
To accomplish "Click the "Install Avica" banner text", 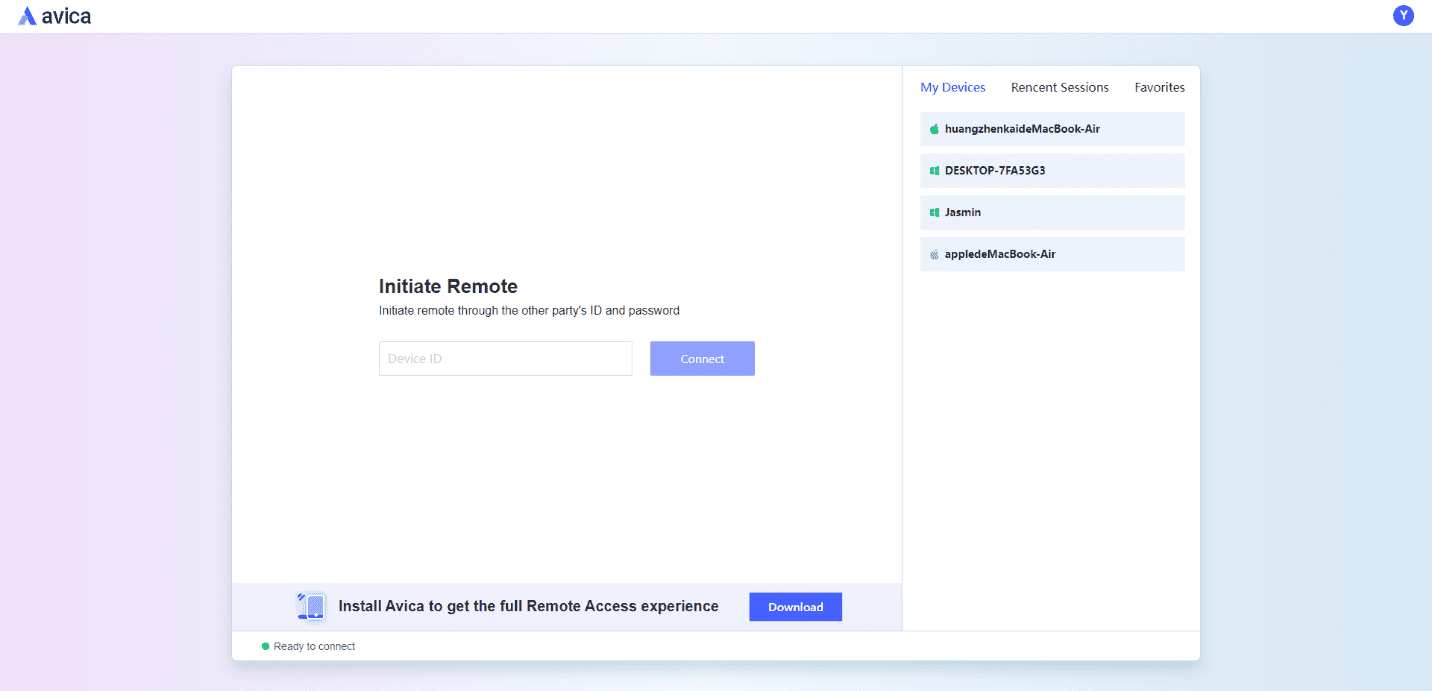I will tap(528, 606).
